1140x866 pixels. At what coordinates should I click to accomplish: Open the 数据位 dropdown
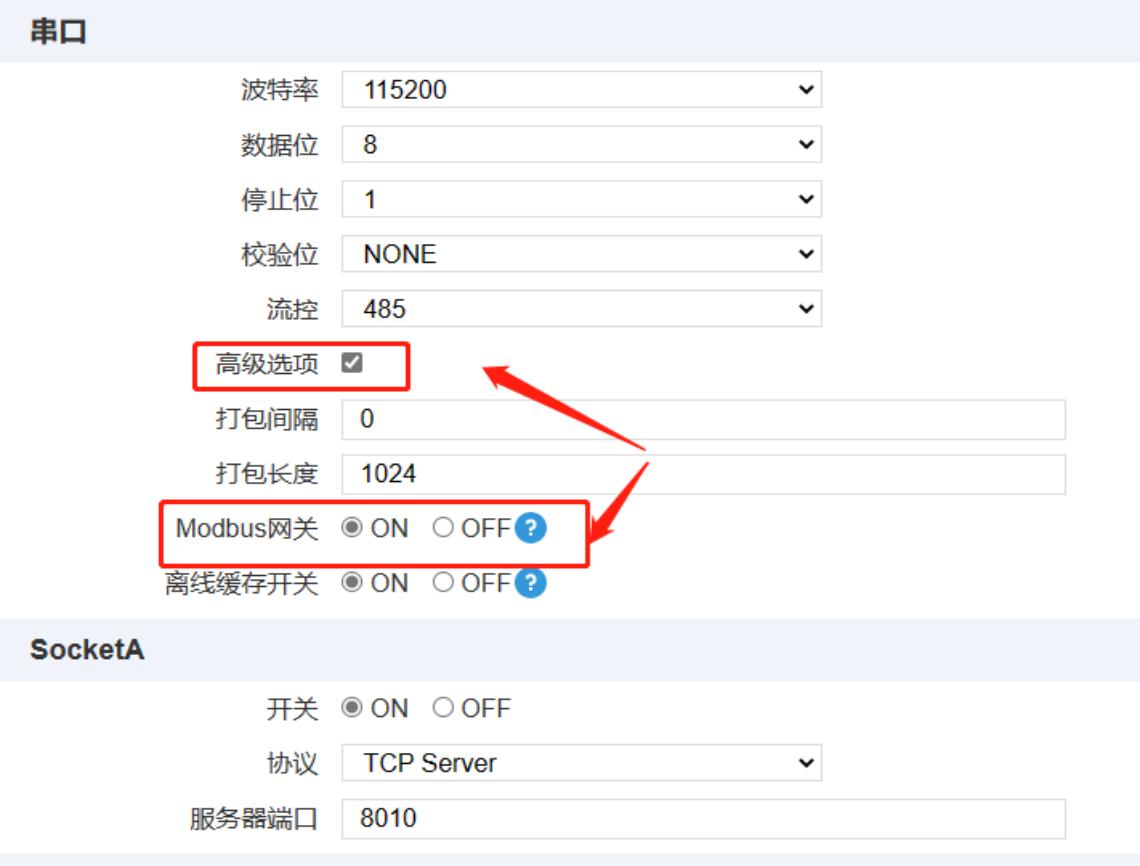(x=581, y=145)
